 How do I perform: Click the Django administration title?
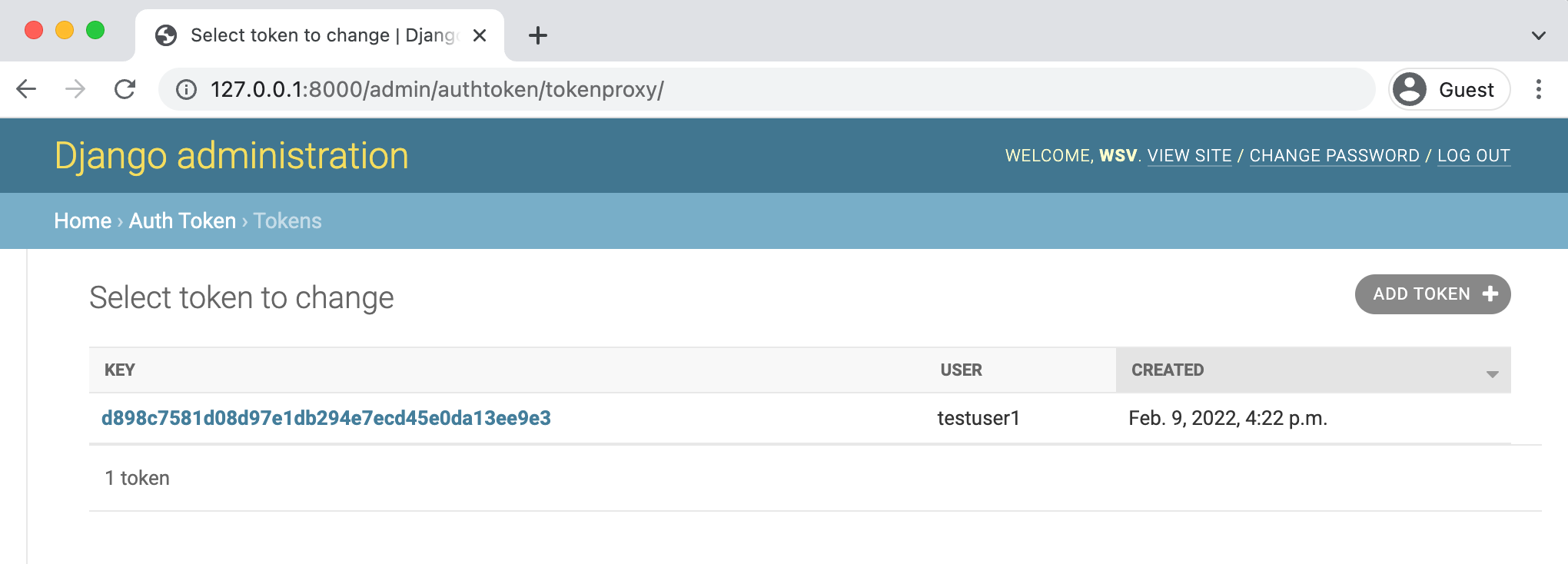[231, 156]
